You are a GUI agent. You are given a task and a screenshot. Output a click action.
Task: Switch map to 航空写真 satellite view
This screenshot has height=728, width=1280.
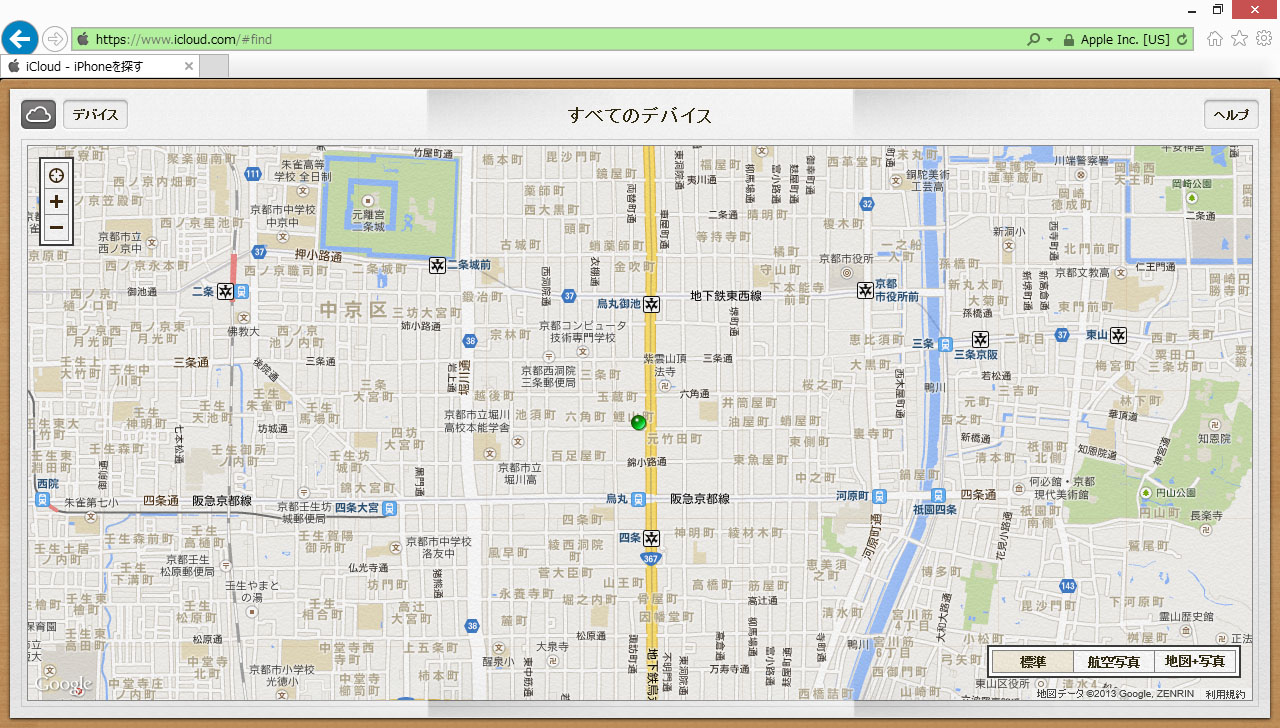pyautogui.click(x=1114, y=662)
